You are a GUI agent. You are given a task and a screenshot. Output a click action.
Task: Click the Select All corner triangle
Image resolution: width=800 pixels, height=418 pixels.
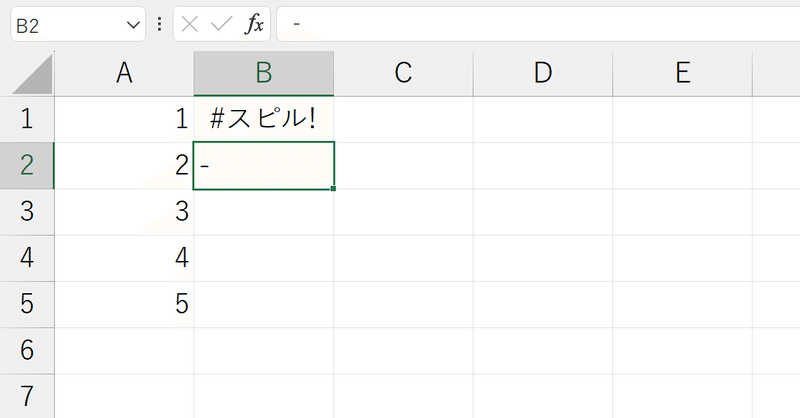pos(33,74)
